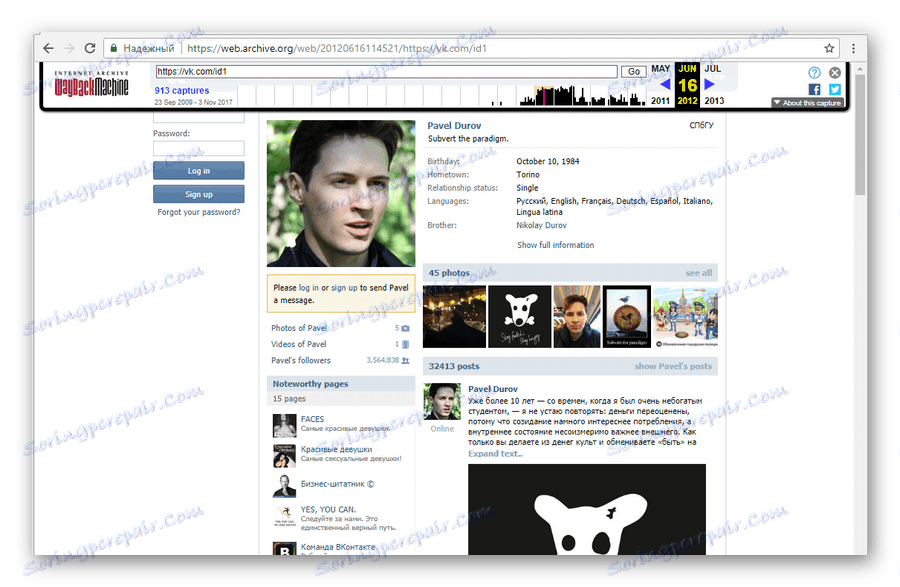Click the YES, YOU CAN. avatar icon
This screenshot has width=900, height=587.
pos(285,516)
